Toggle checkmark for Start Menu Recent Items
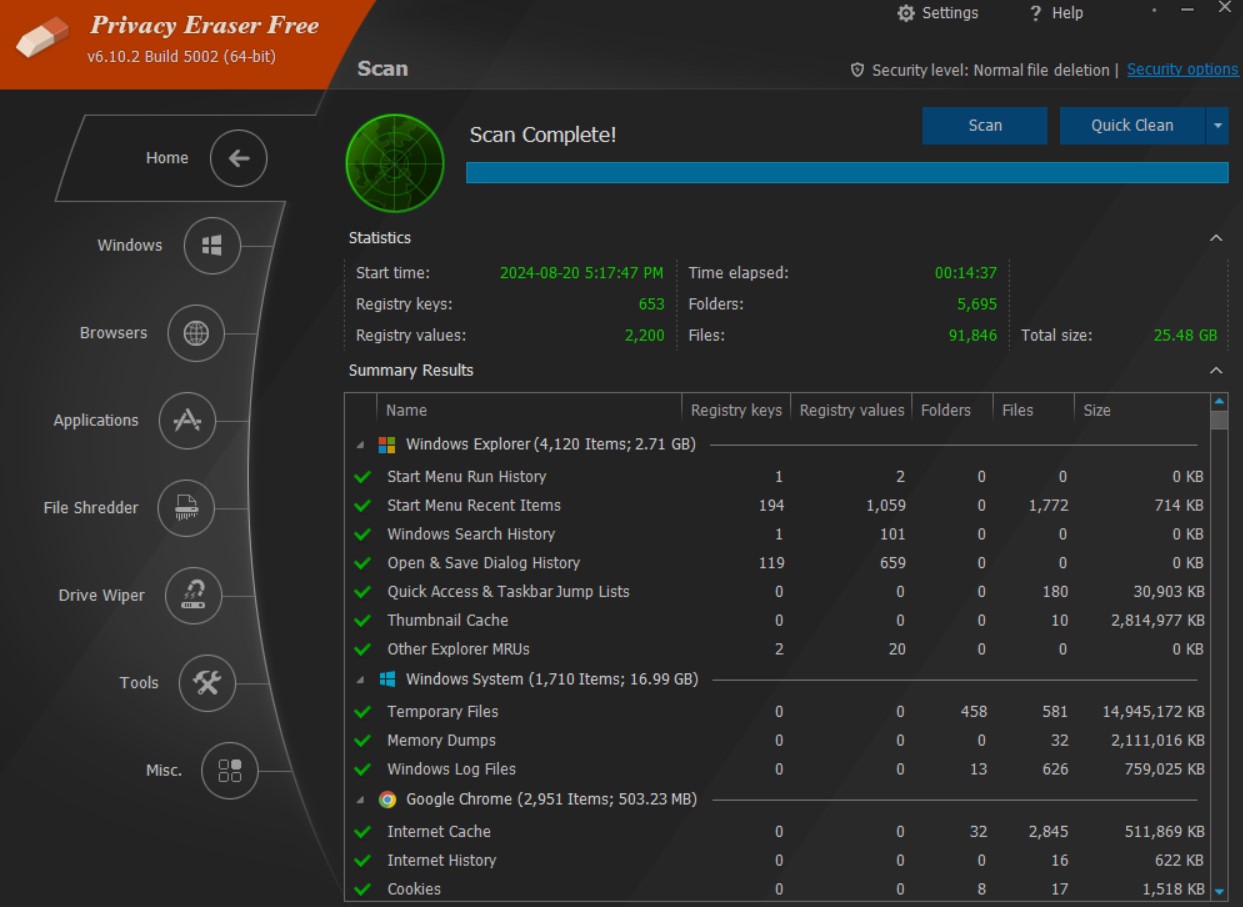Viewport: 1243px width, 907px height. tap(363, 506)
